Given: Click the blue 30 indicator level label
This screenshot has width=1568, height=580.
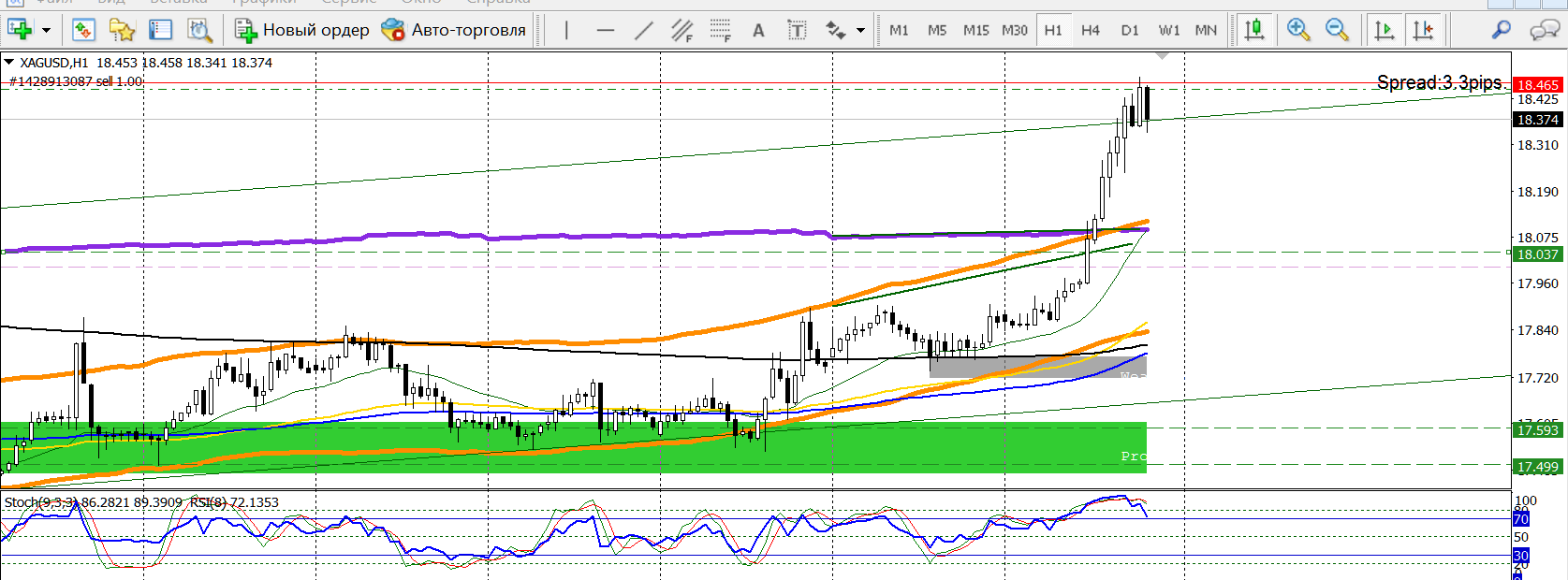Looking at the screenshot, I should click(1521, 556).
